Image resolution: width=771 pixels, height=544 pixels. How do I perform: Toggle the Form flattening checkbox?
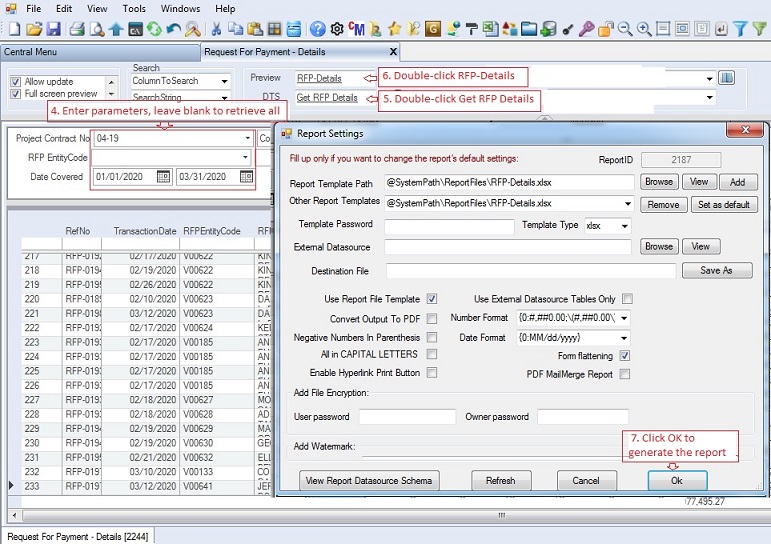click(625, 356)
